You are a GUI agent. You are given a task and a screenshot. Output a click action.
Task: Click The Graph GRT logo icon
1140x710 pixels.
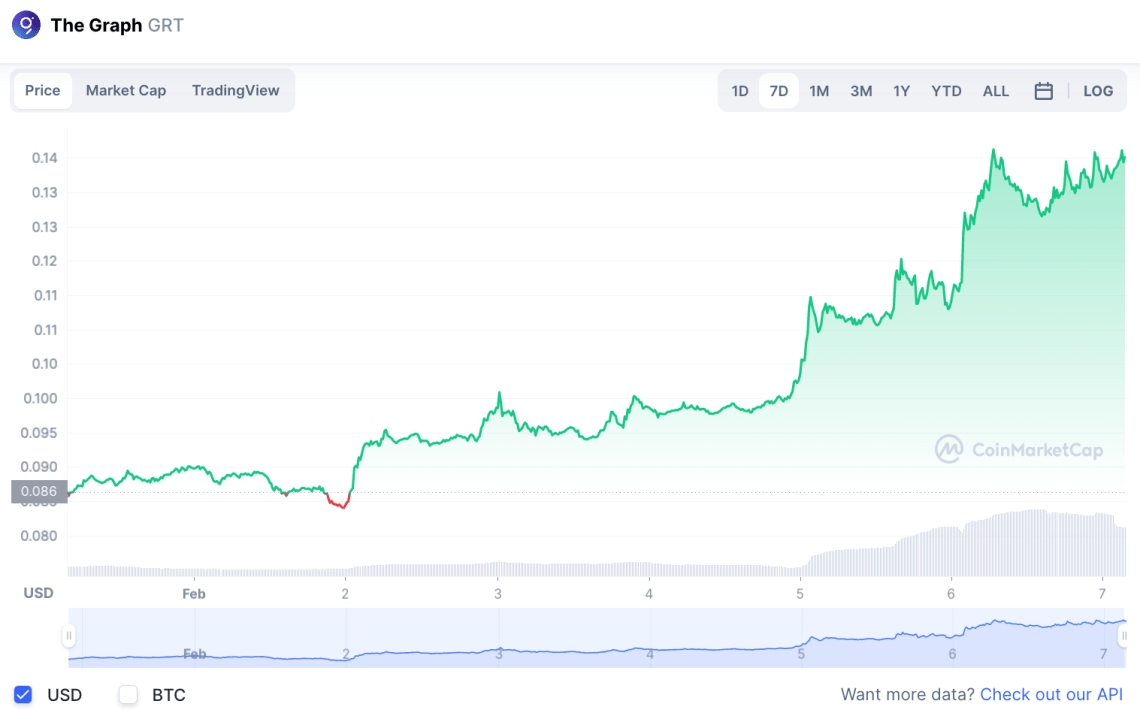click(x=26, y=25)
